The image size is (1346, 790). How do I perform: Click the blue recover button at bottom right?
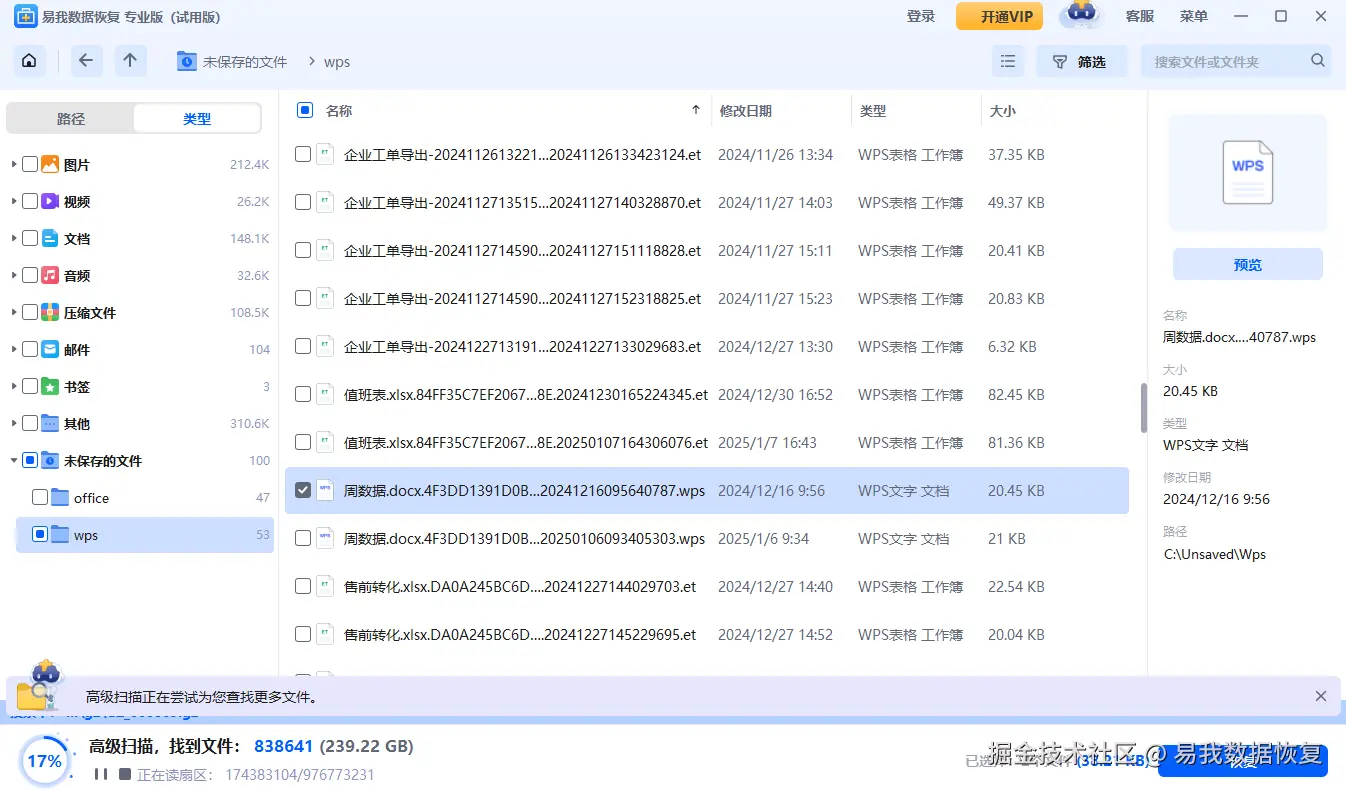click(x=1243, y=760)
